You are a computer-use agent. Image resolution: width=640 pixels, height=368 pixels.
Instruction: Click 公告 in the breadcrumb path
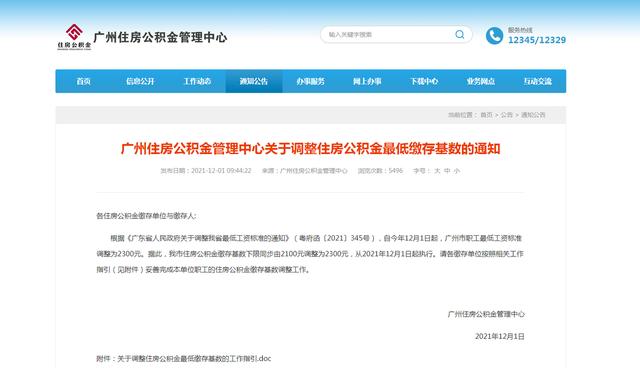click(x=507, y=115)
